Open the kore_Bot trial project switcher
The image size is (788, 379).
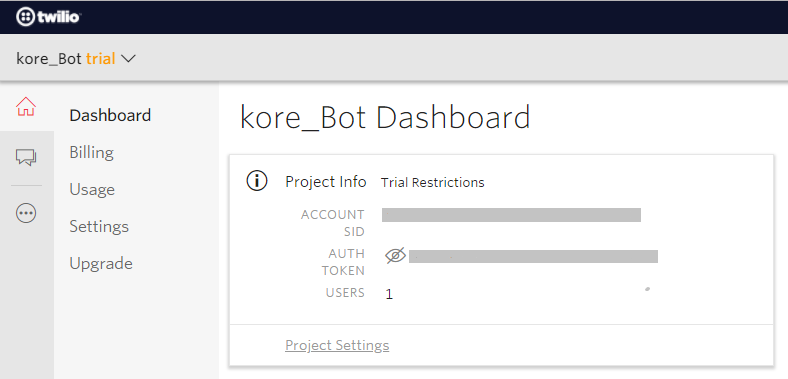(x=76, y=59)
